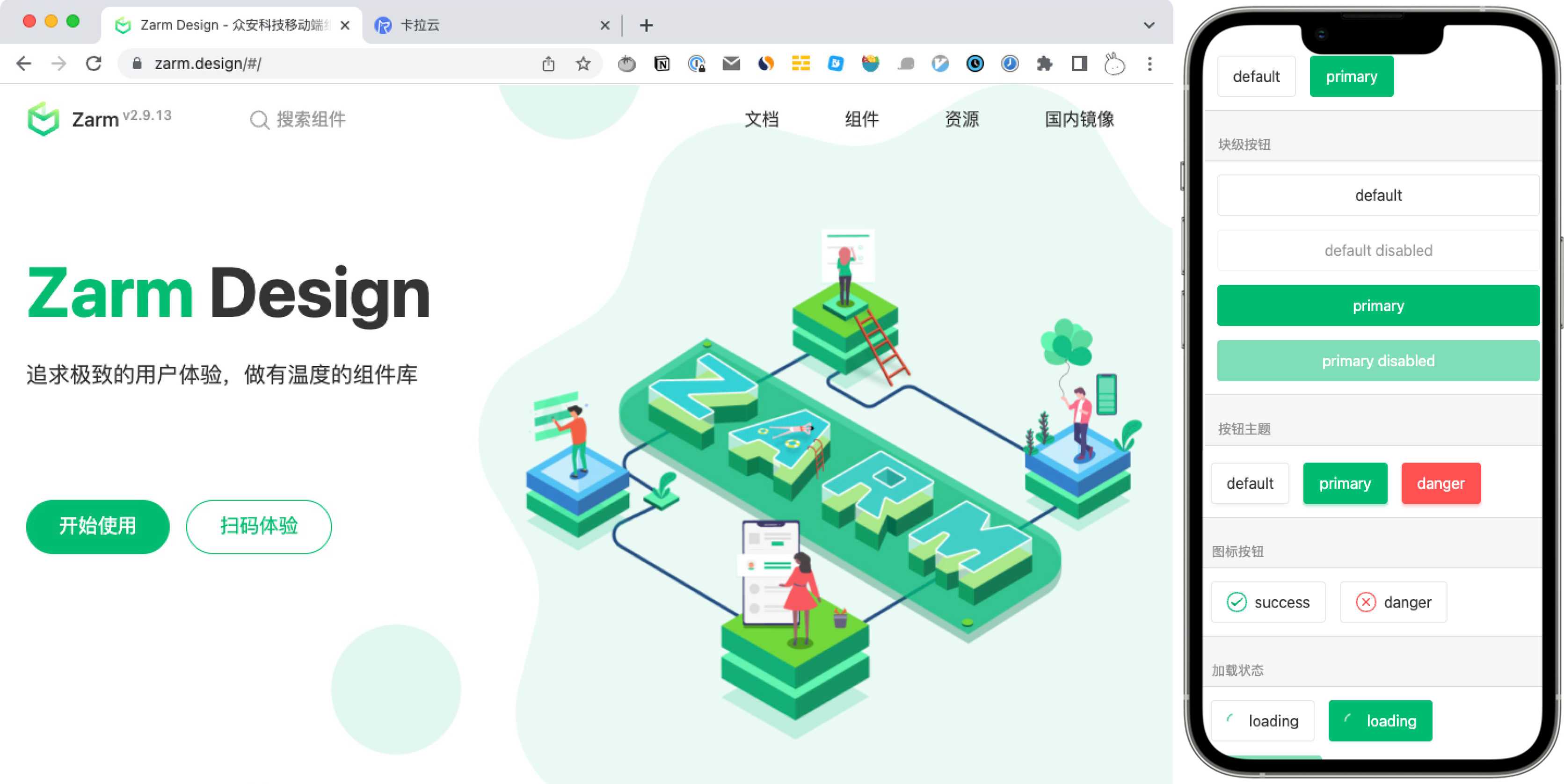Open the rabbit profile avatar menu
Screen dimensions: 1564x784
coord(1114,64)
